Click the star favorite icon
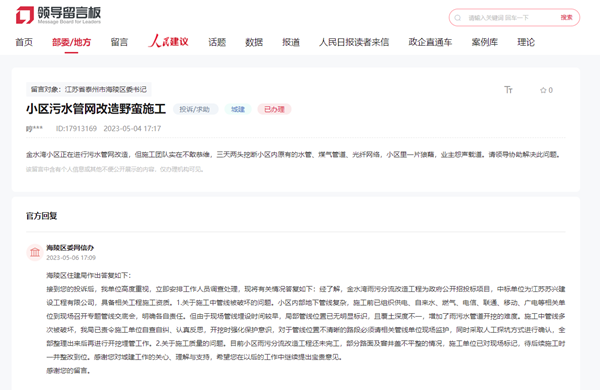 (543, 90)
